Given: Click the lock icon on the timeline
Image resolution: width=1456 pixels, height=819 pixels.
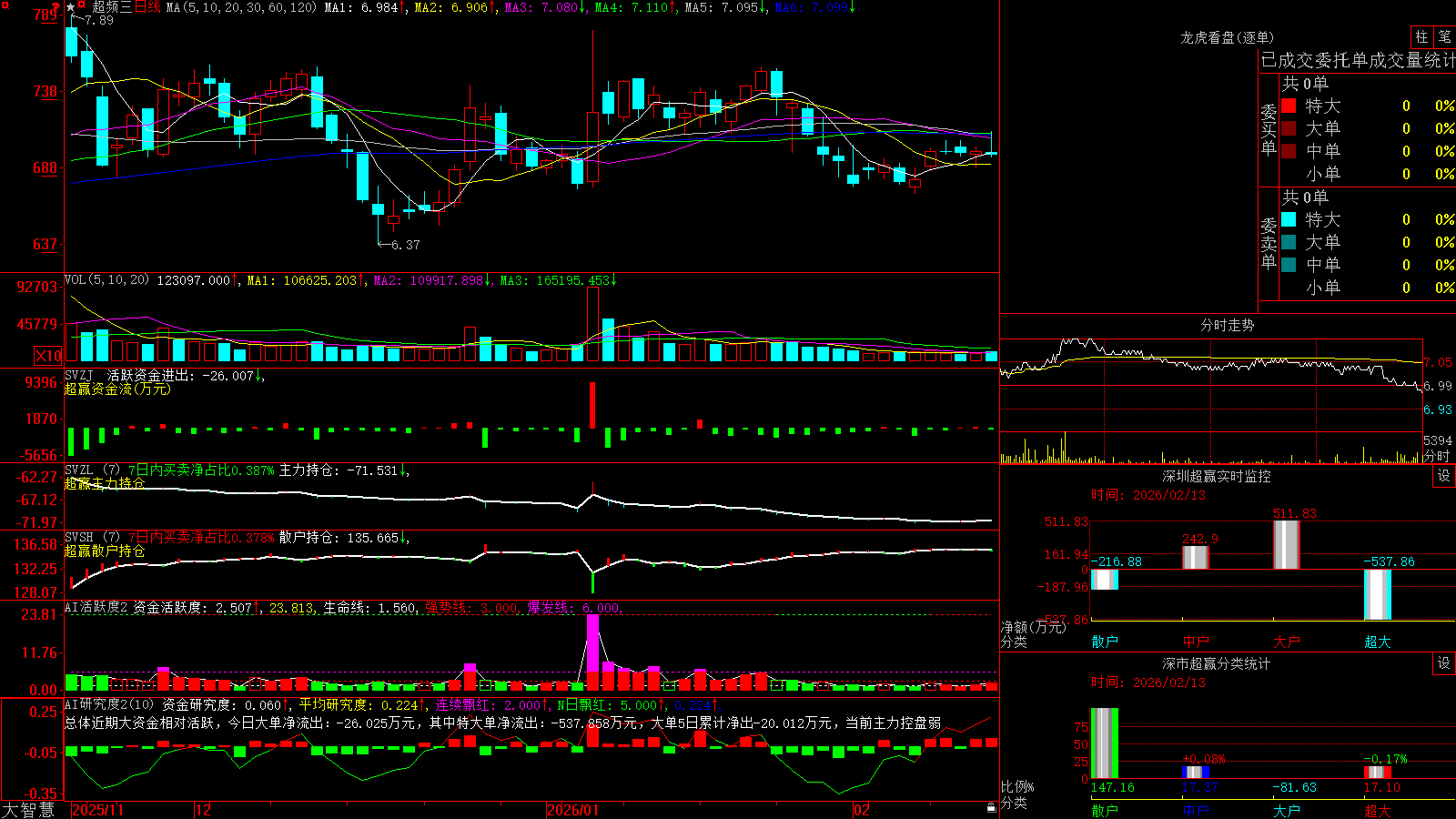Looking at the screenshot, I should 991,808.
